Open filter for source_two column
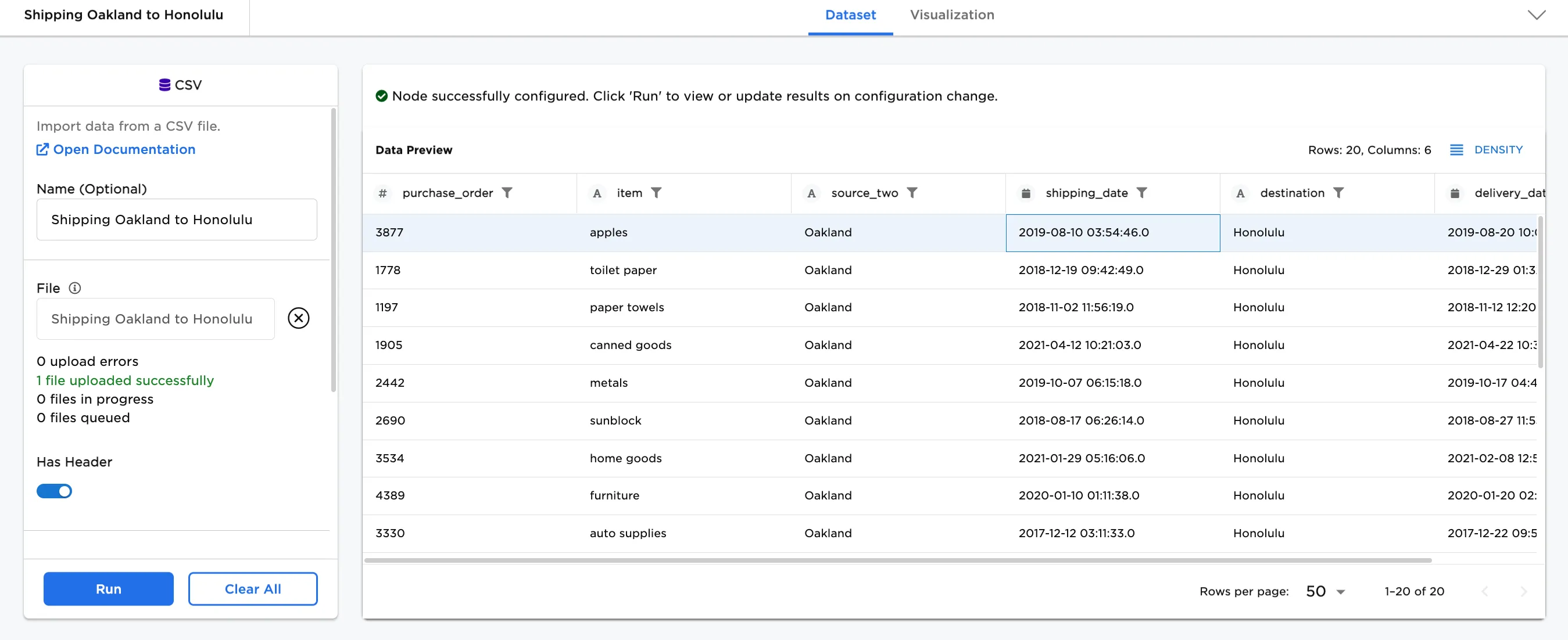1568x640 pixels. click(x=911, y=193)
